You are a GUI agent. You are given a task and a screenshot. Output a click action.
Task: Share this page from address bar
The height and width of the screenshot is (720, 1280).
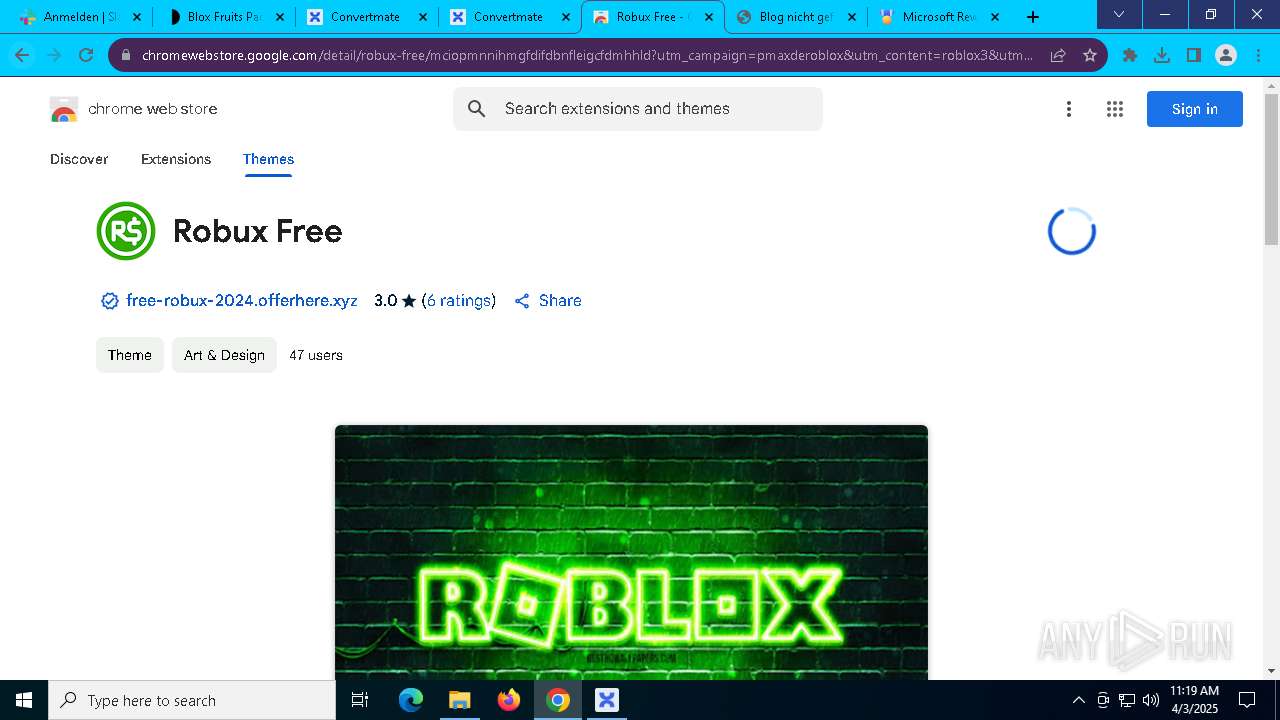[x=1058, y=55]
